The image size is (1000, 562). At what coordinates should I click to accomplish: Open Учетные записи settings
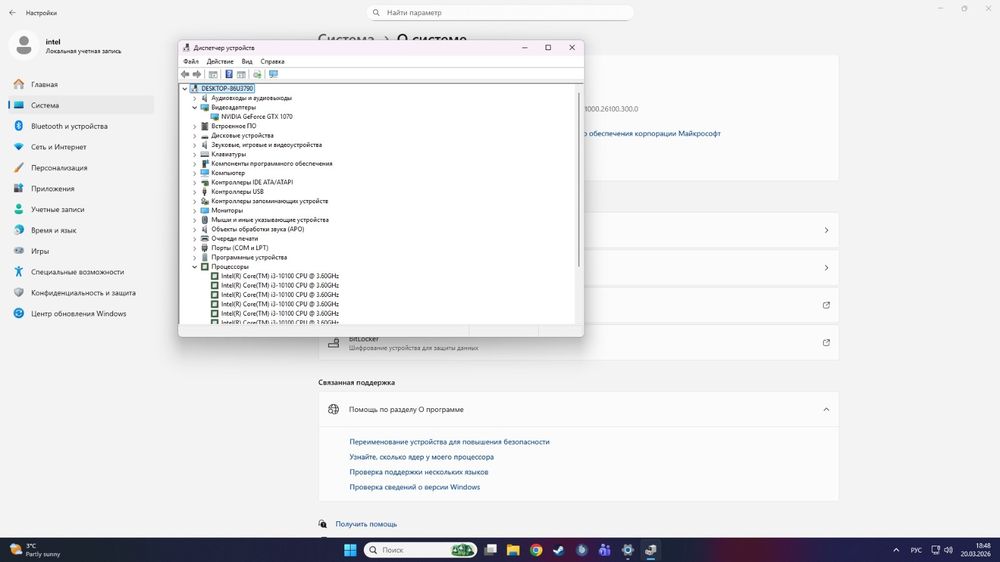80,209
